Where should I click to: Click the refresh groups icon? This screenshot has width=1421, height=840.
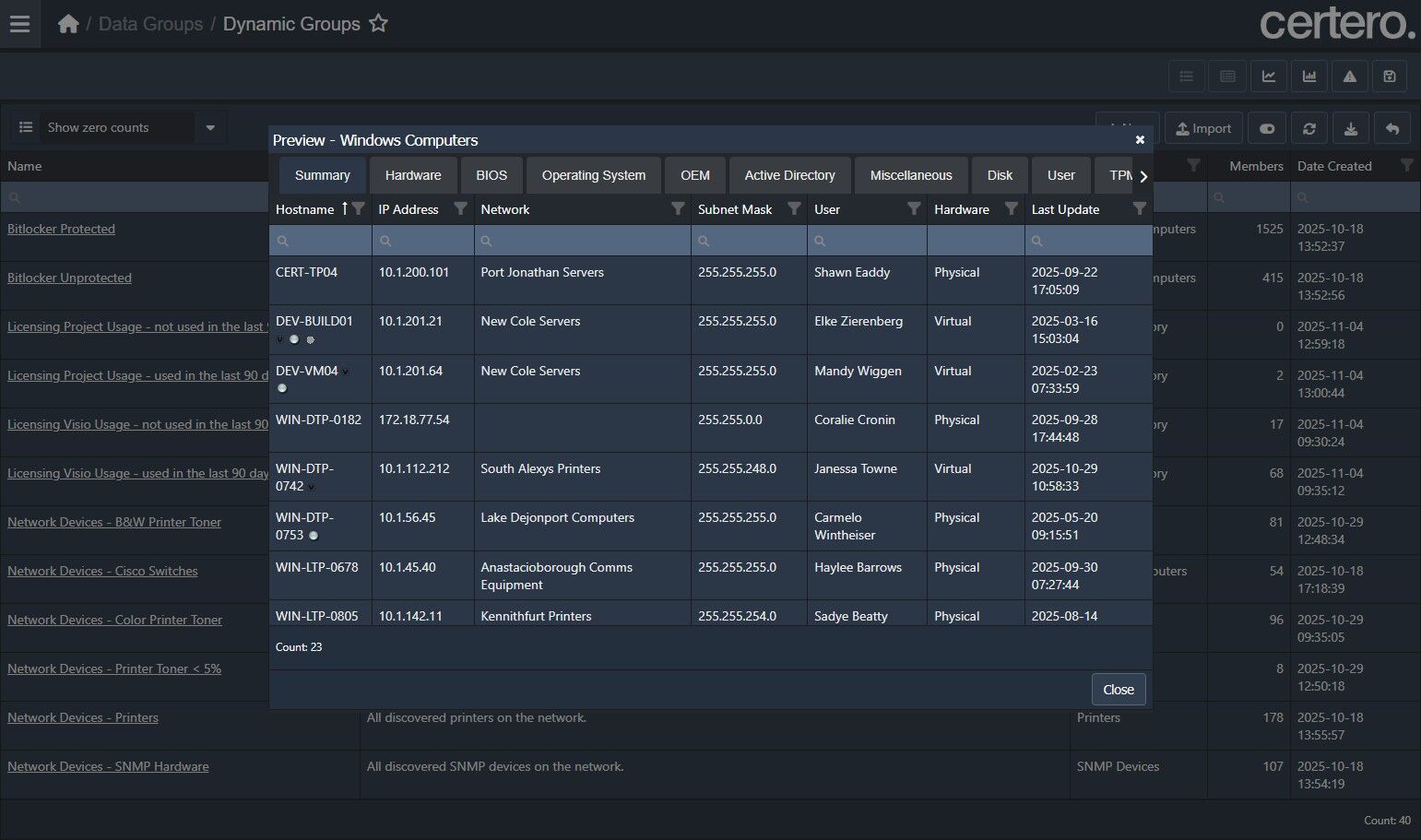click(1309, 129)
